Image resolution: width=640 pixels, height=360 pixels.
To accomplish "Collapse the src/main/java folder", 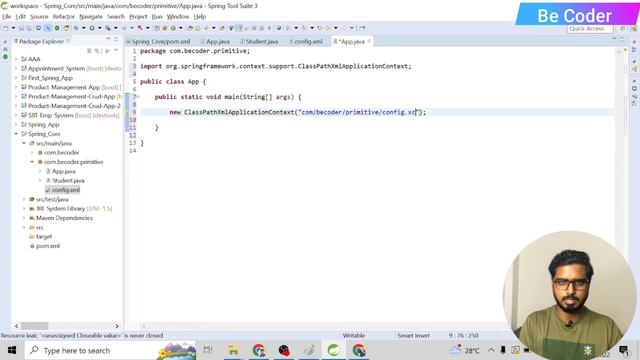I will 24,143.
